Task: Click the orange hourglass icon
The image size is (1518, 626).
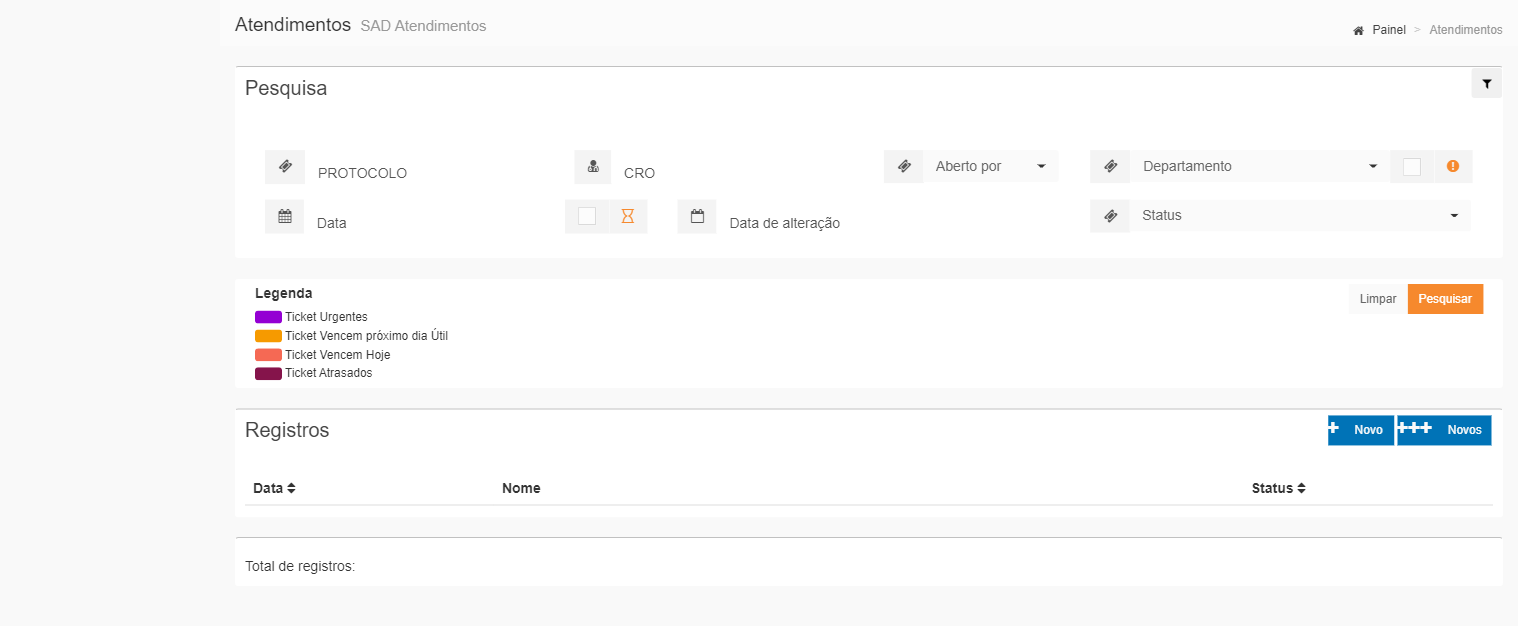Action: coord(628,216)
